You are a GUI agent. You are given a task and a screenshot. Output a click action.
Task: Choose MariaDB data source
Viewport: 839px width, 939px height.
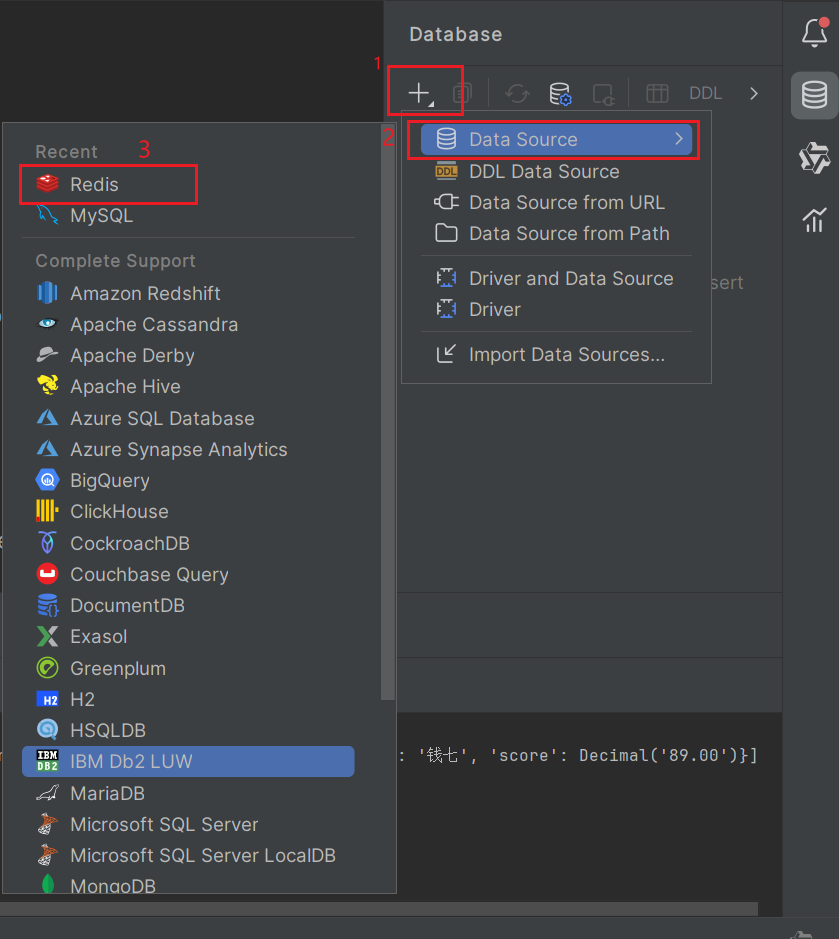click(188, 793)
